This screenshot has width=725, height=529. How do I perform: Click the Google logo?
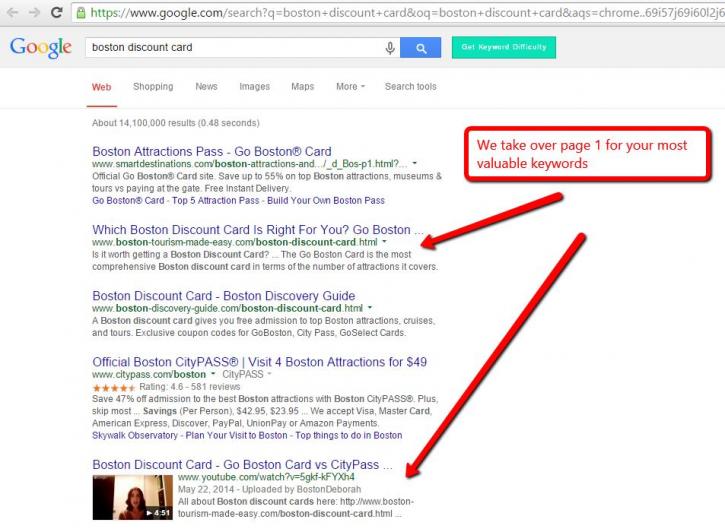click(41, 47)
